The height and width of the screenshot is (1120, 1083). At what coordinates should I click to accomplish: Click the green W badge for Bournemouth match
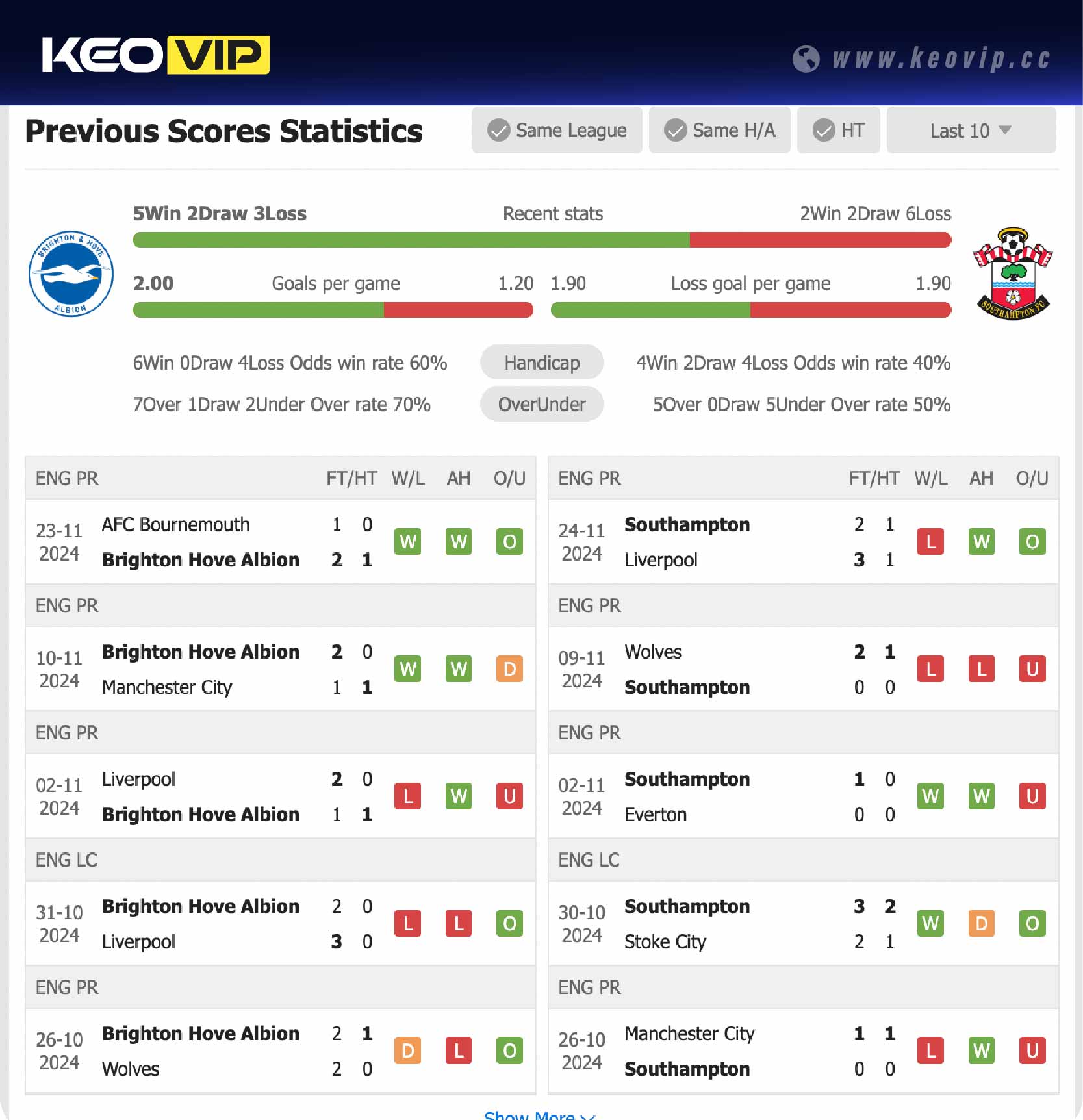(x=407, y=542)
